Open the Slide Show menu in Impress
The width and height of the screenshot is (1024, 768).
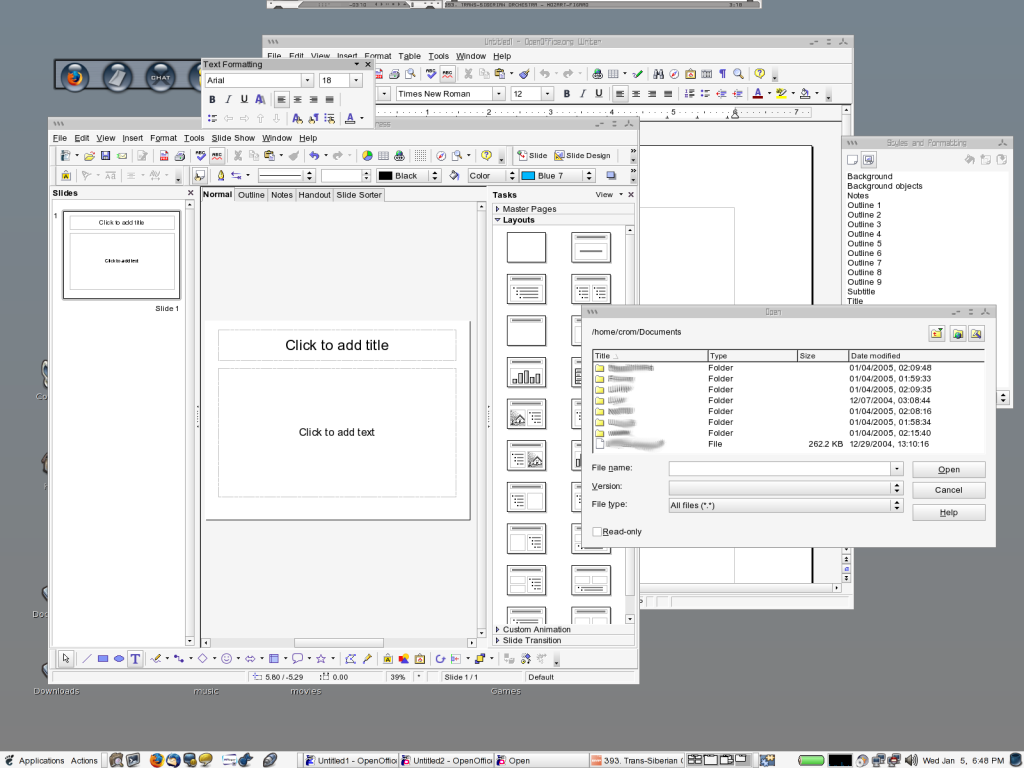233,138
